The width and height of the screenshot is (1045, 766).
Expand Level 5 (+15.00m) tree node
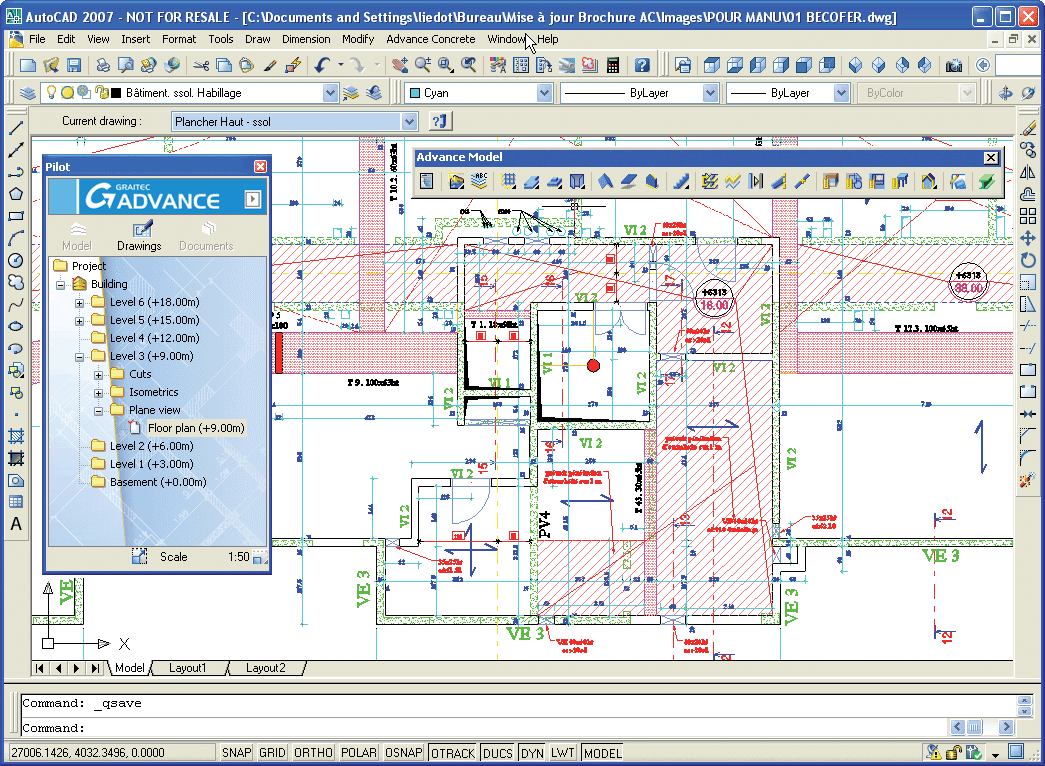coord(79,321)
